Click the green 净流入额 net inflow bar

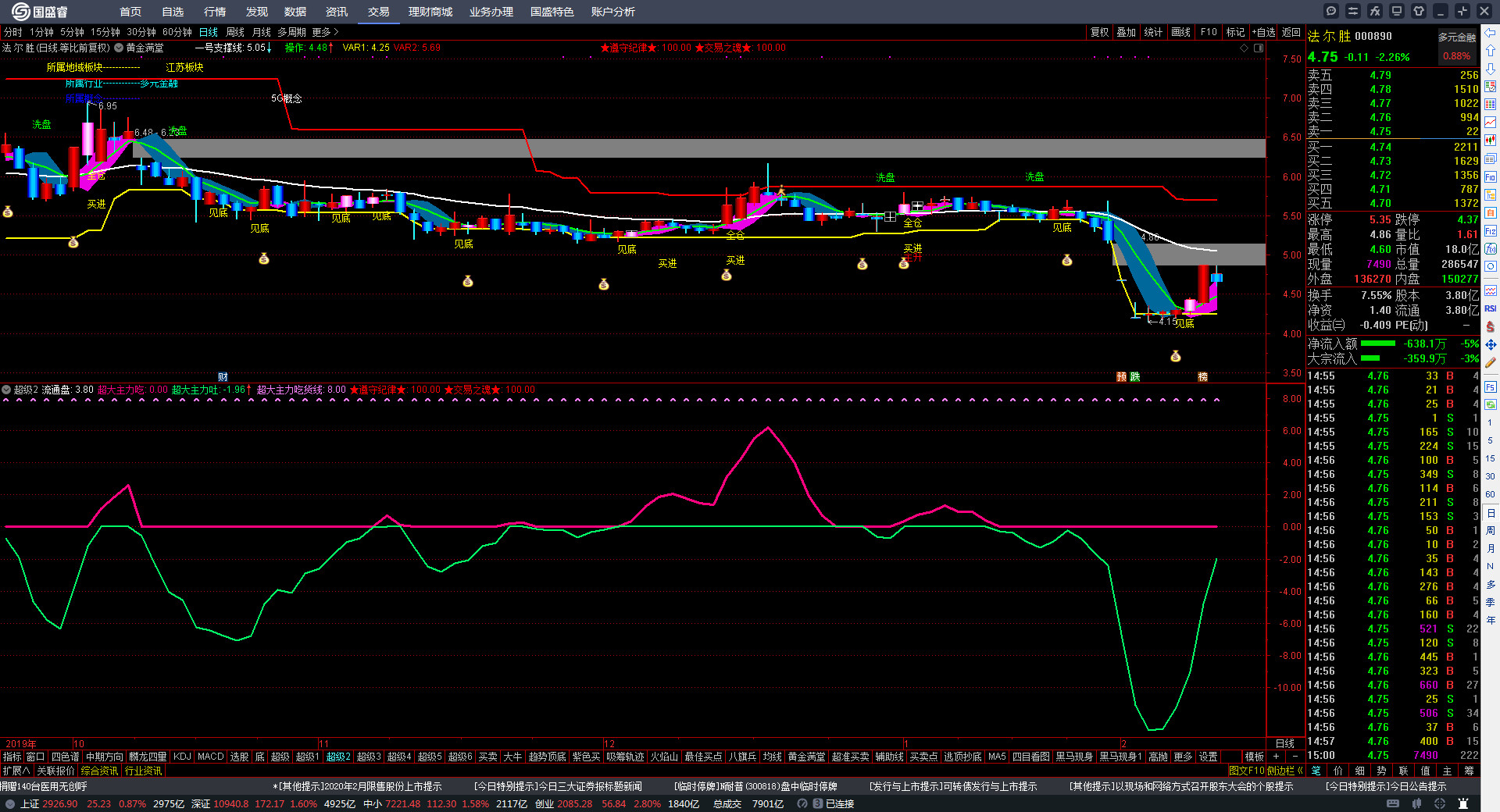1378,344
